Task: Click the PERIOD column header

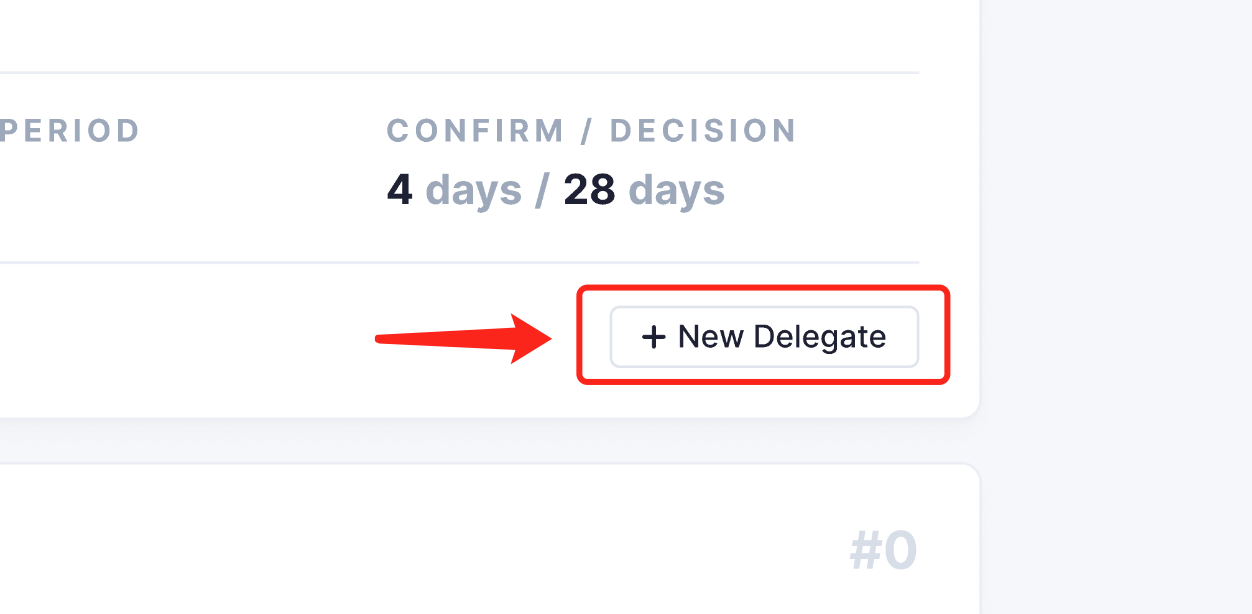Action: tap(70, 130)
